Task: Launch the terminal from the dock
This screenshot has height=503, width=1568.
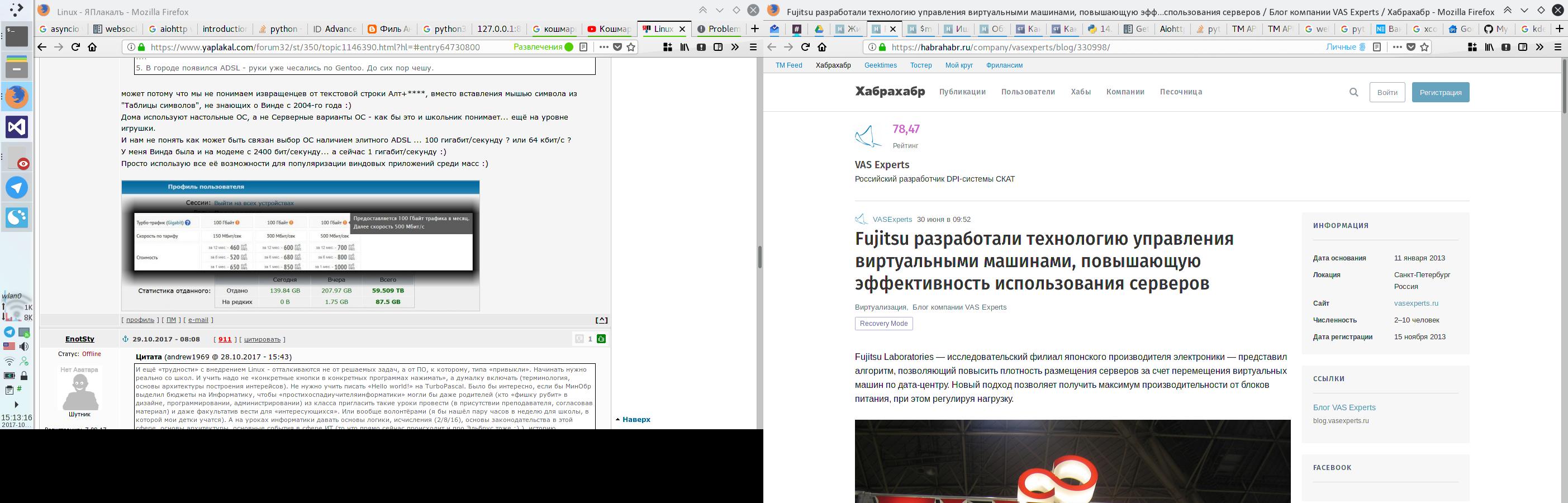Action: 16,36
